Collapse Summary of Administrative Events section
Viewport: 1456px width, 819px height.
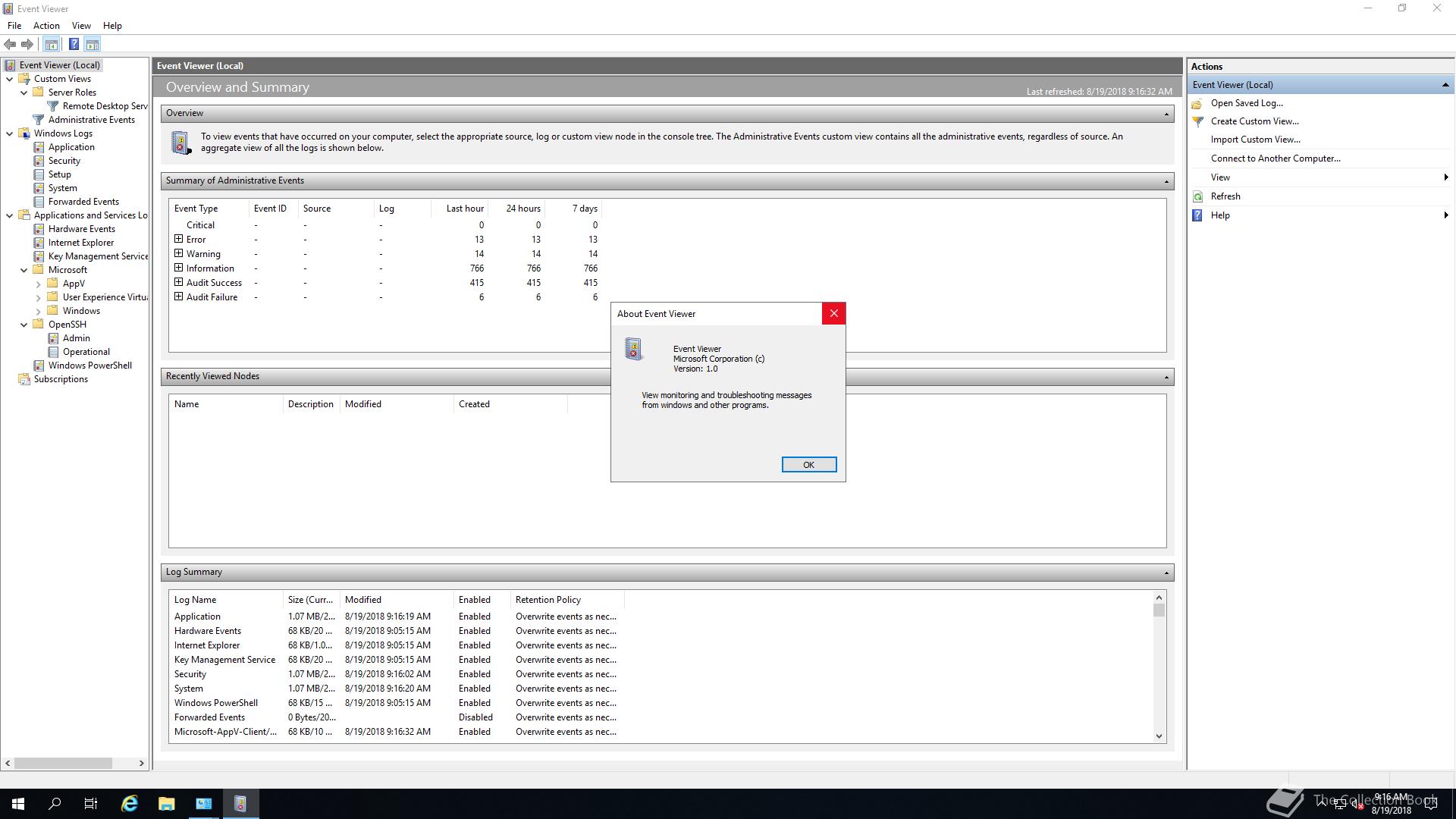(1166, 181)
